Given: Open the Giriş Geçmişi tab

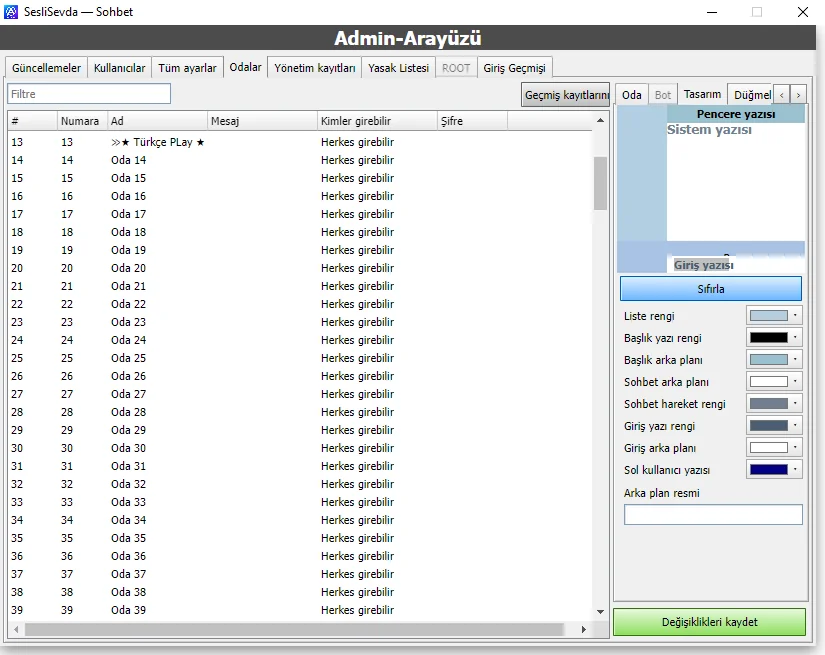Looking at the screenshot, I should coord(515,68).
